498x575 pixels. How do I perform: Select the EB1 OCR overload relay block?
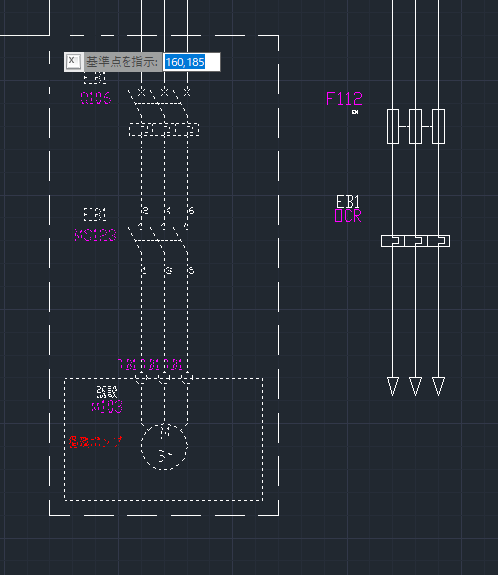pos(415,241)
